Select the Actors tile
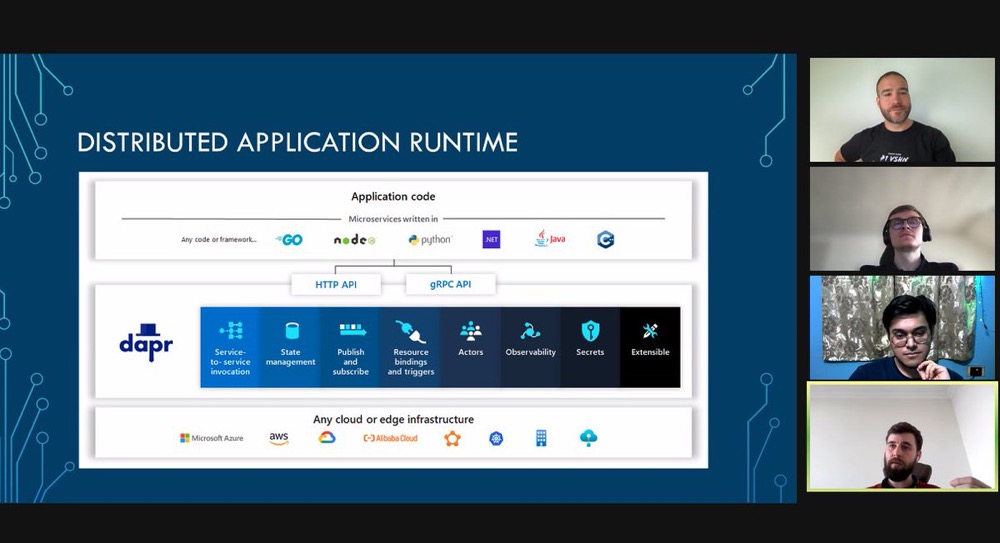Image resolution: width=1000 pixels, height=543 pixels. [x=470, y=347]
